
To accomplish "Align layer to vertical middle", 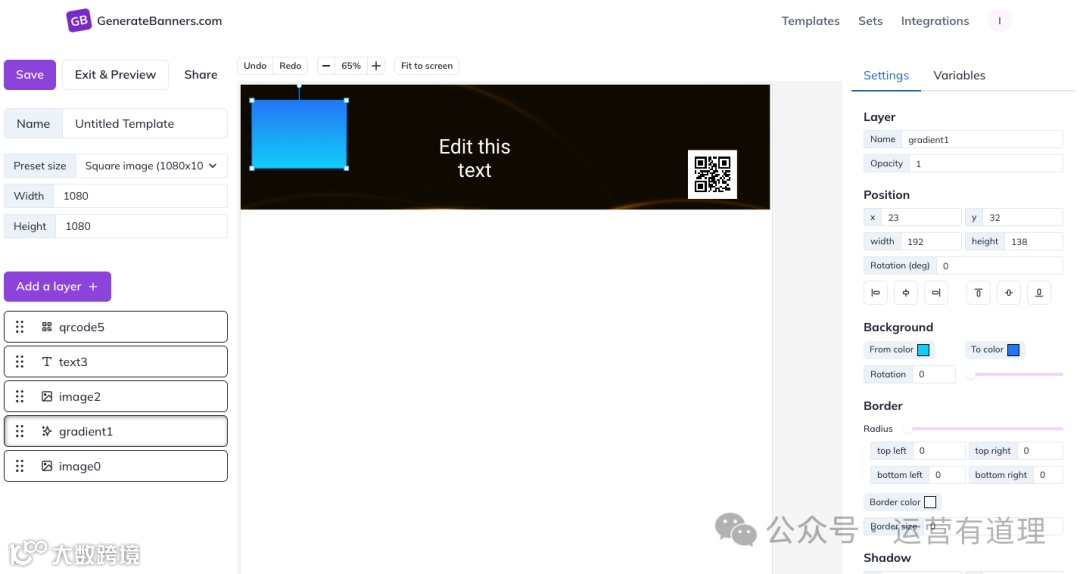I will click(1008, 293).
